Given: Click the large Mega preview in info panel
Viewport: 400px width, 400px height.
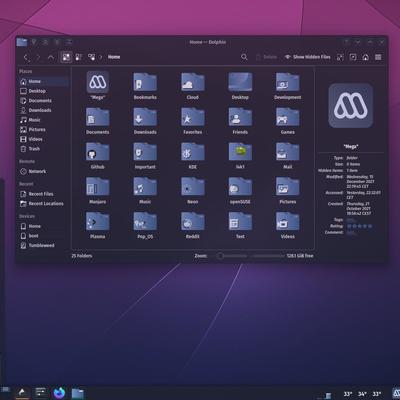Looking at the screenshot, I should pyautogui.click(x=351, y=106).
